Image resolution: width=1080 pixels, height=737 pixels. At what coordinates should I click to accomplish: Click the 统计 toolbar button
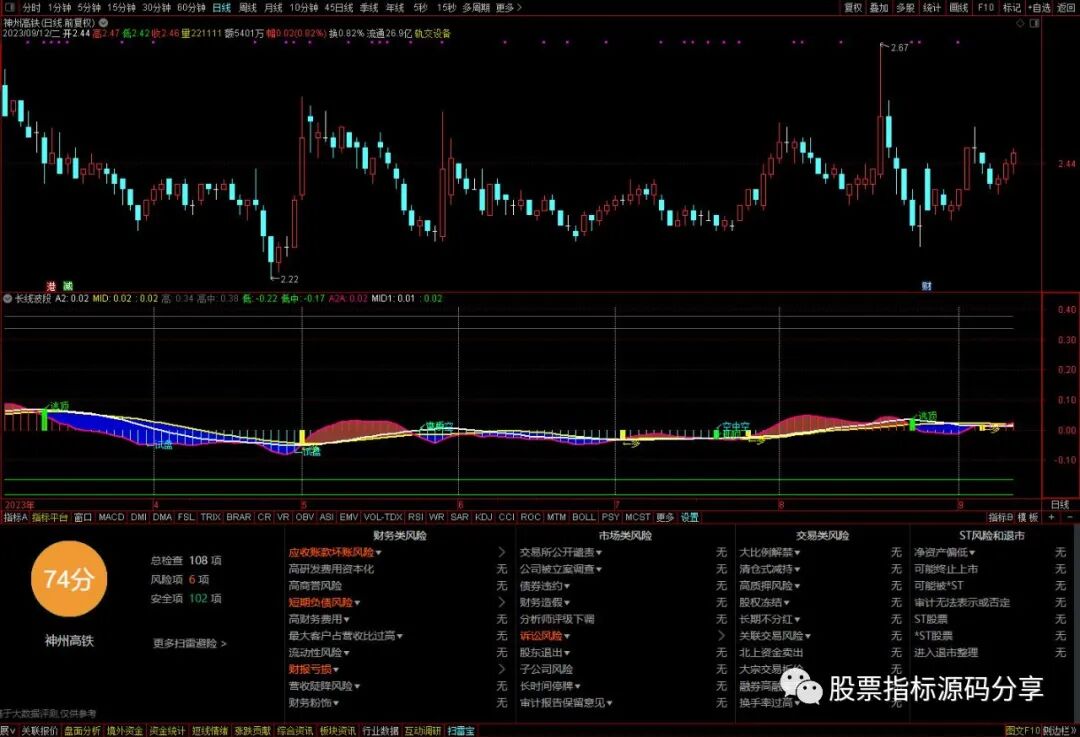tap(932, 8)
